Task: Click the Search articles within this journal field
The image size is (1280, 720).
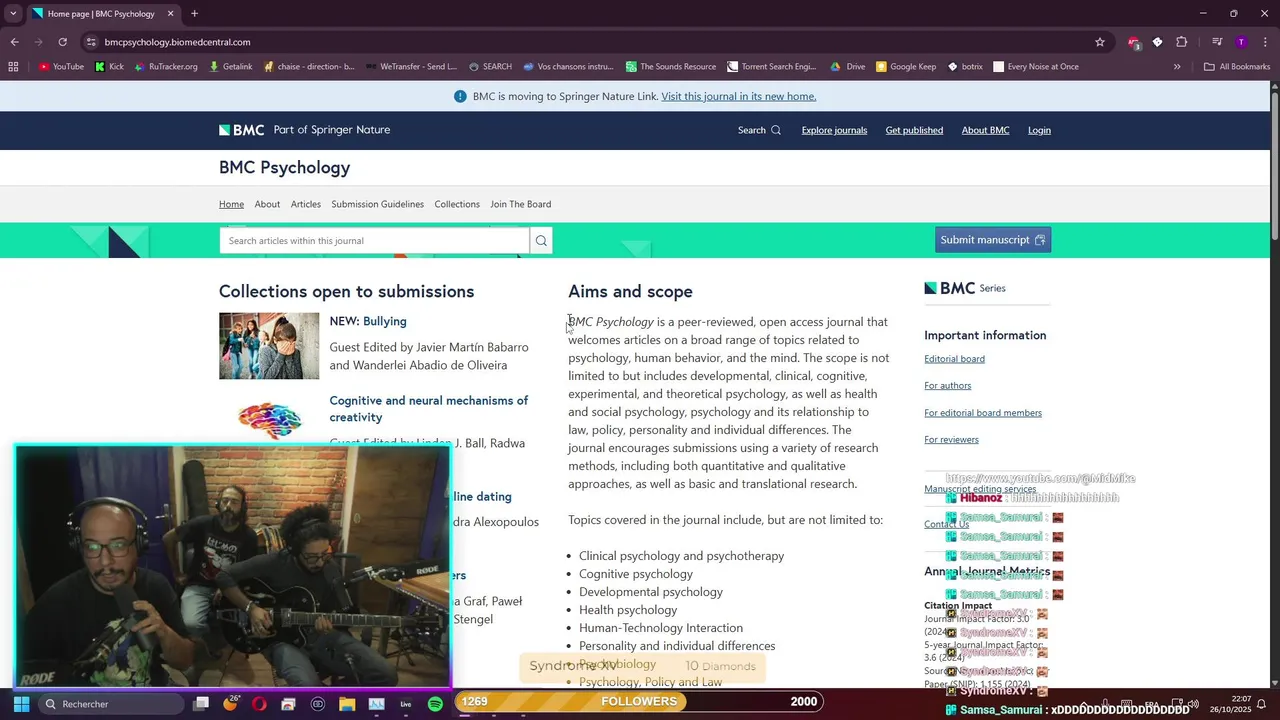Action: click(x=374, y=240)
